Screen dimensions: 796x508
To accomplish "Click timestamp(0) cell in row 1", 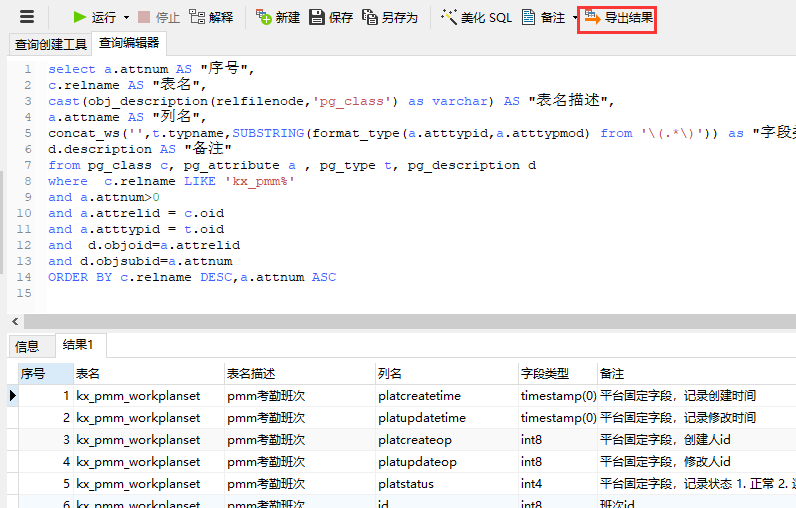I will (558, 396).
